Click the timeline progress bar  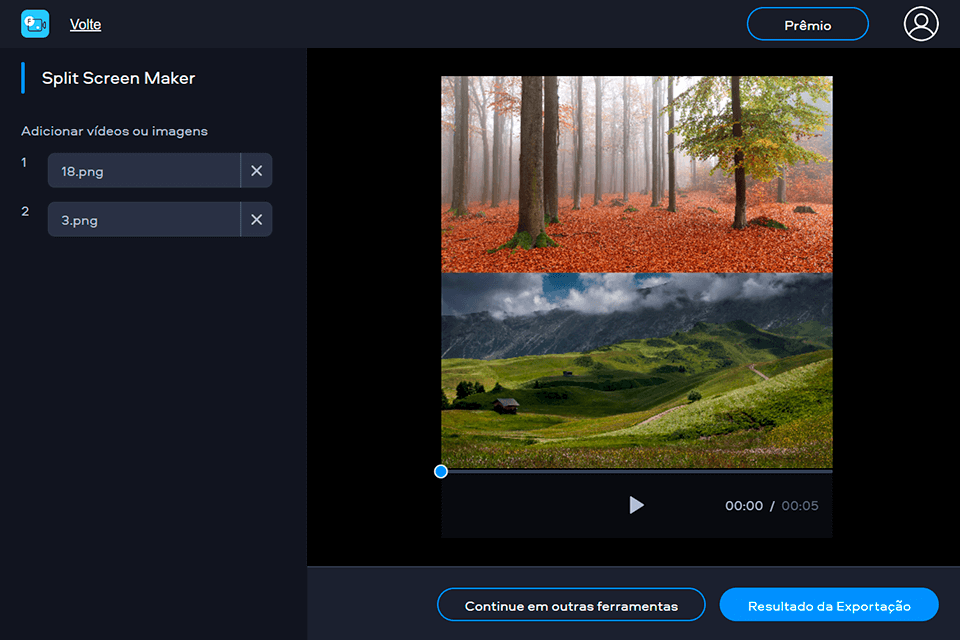(x=636, y=471)
